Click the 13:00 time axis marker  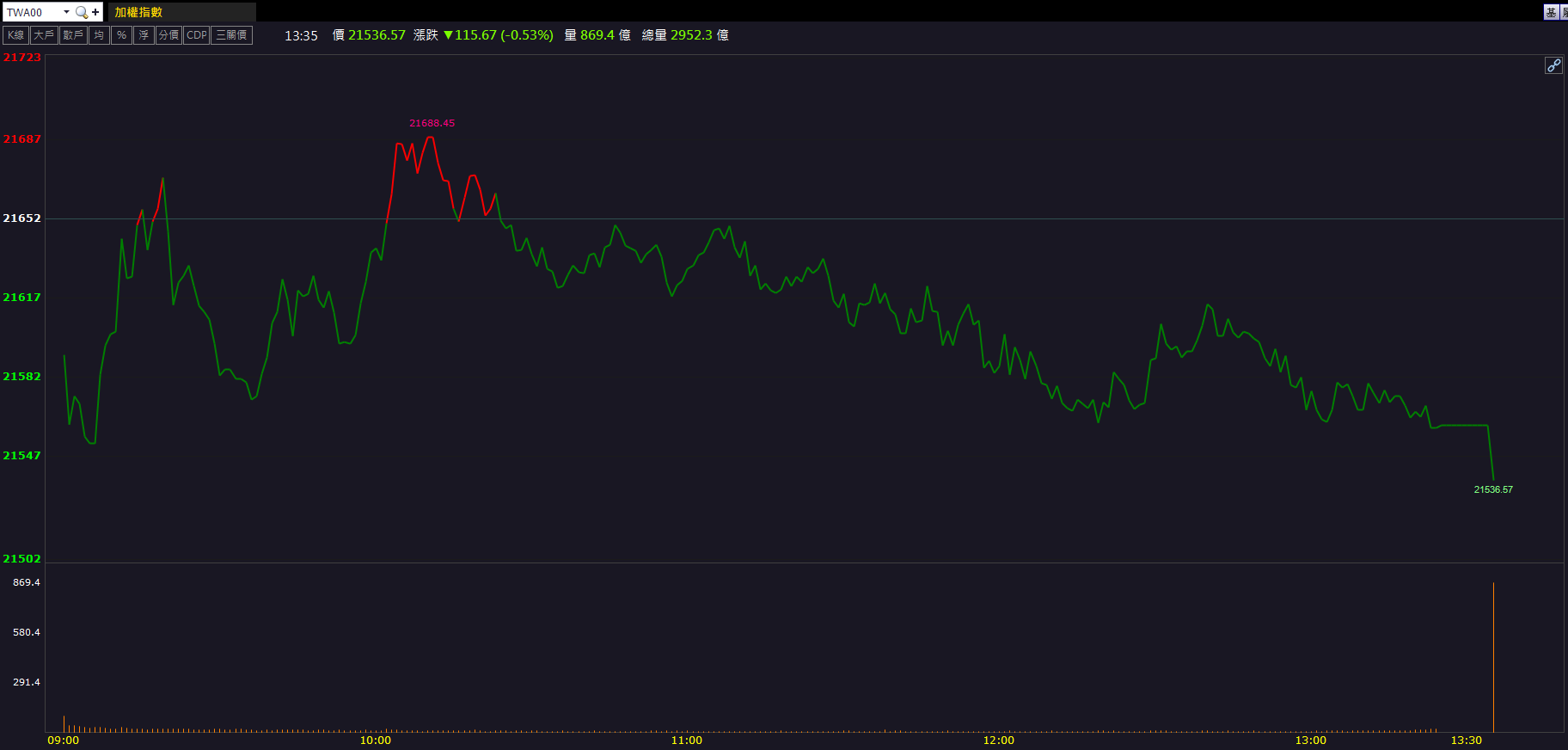[1310, 741]
